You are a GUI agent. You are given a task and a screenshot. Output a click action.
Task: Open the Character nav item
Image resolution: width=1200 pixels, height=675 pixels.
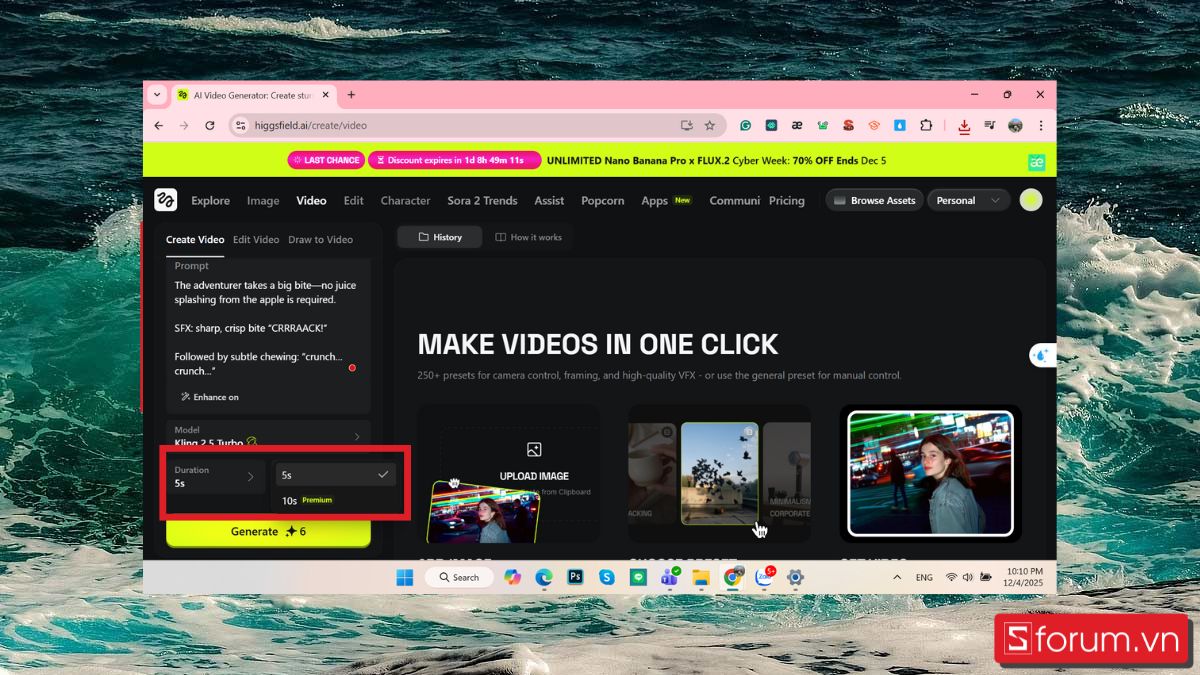pyautogui.click(x=405, y=200)
